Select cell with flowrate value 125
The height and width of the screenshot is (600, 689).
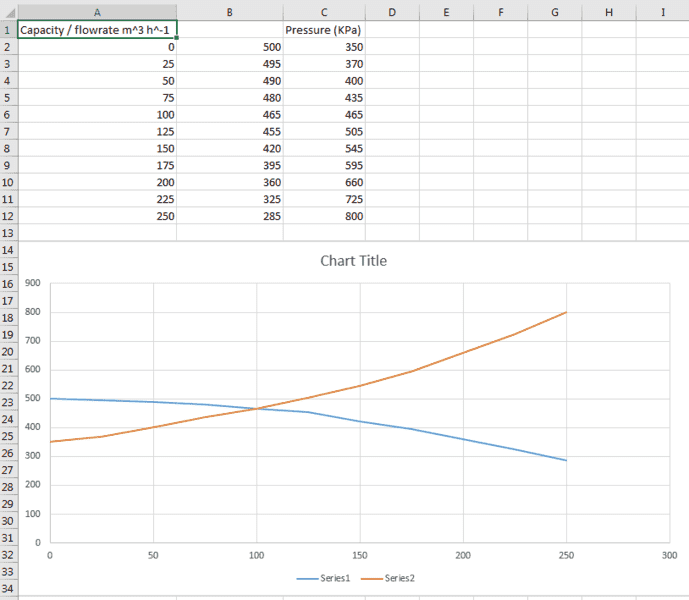coord(97,131)
